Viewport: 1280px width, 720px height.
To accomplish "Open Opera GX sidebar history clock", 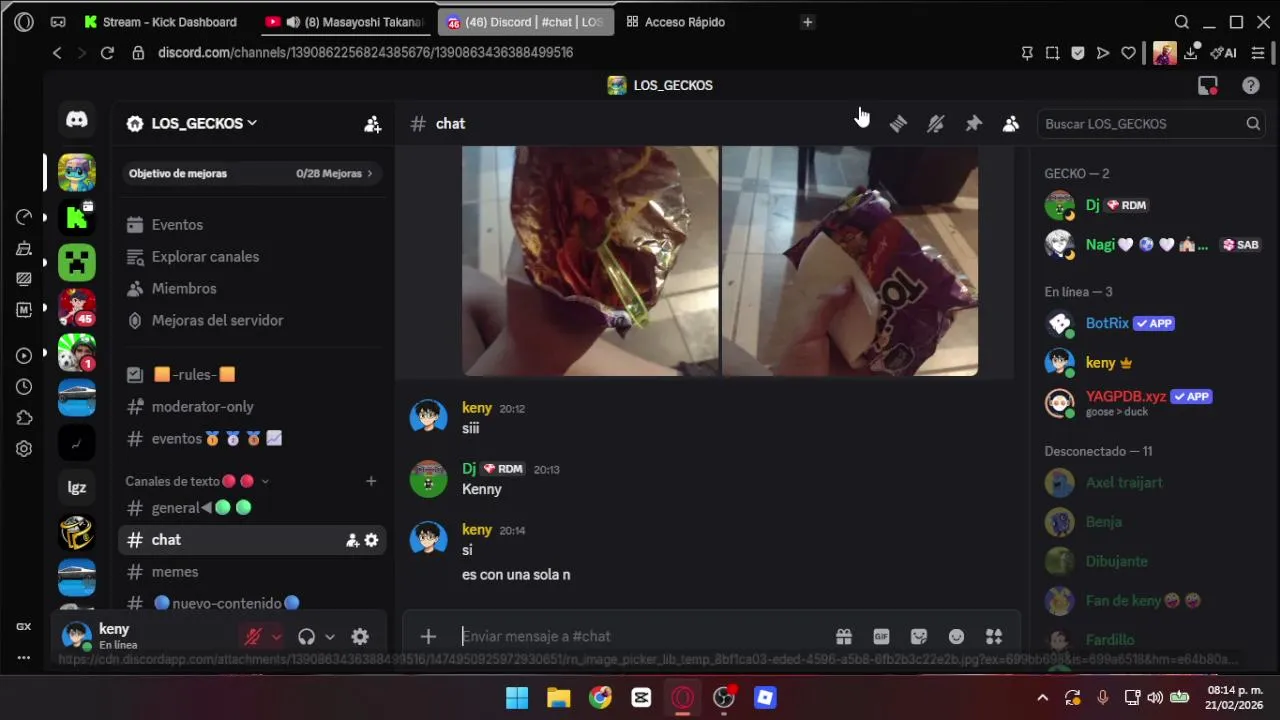I will pos(24,387).
